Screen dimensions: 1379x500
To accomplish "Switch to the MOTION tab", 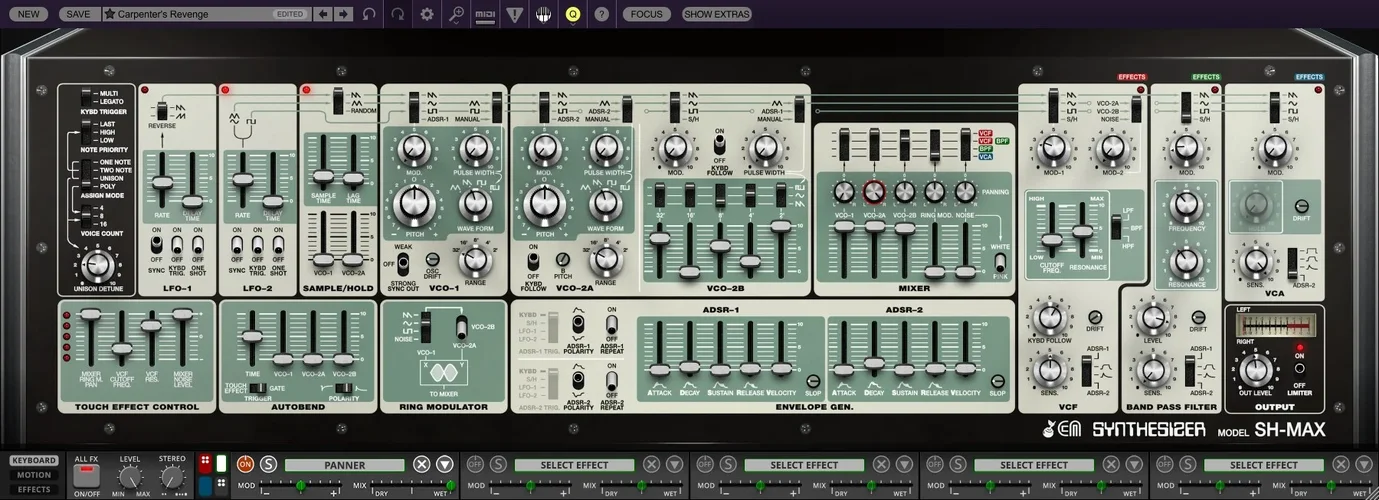I will pyautogui.click(x=33, y=475).
